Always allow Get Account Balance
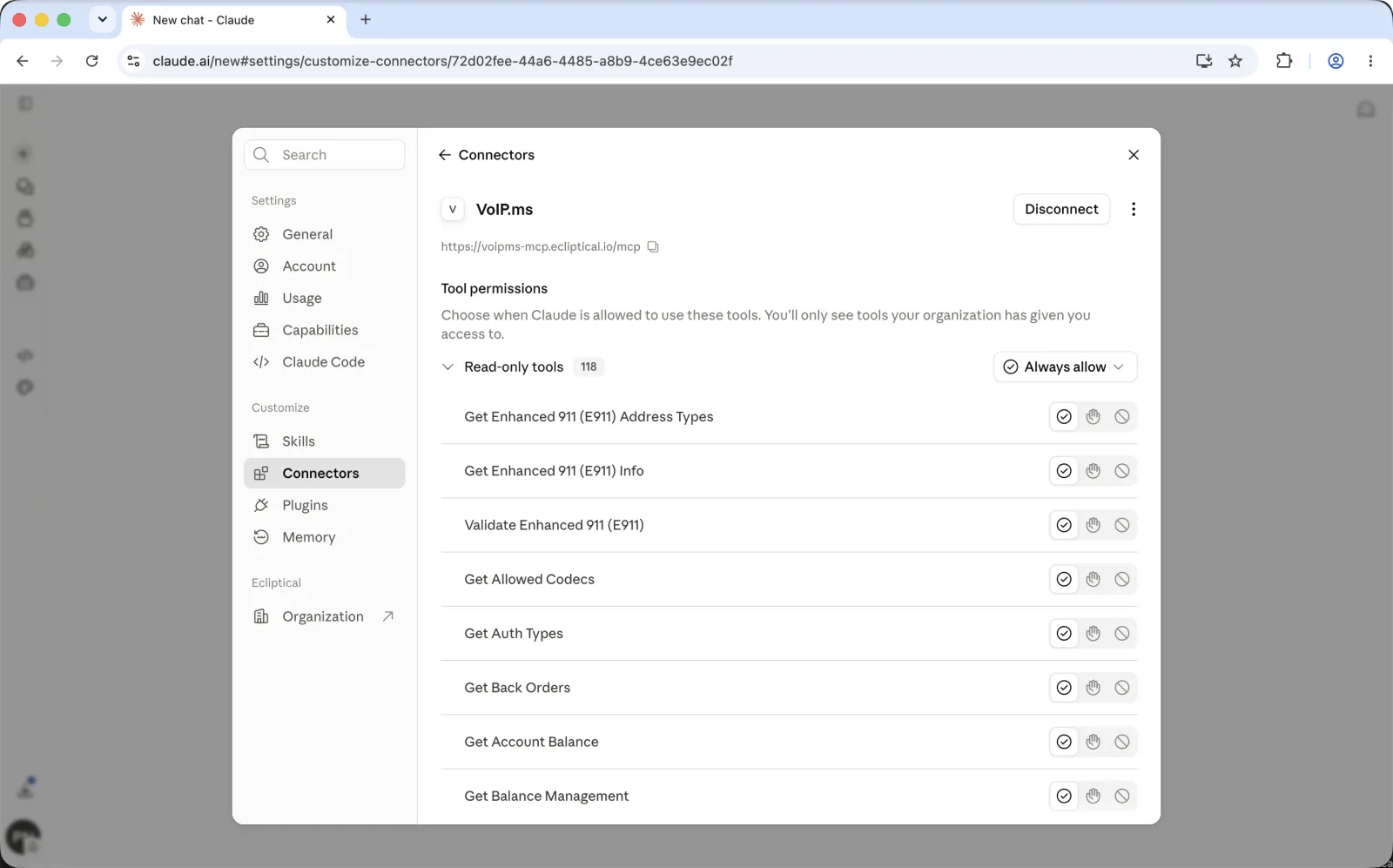 [1064, 742]
